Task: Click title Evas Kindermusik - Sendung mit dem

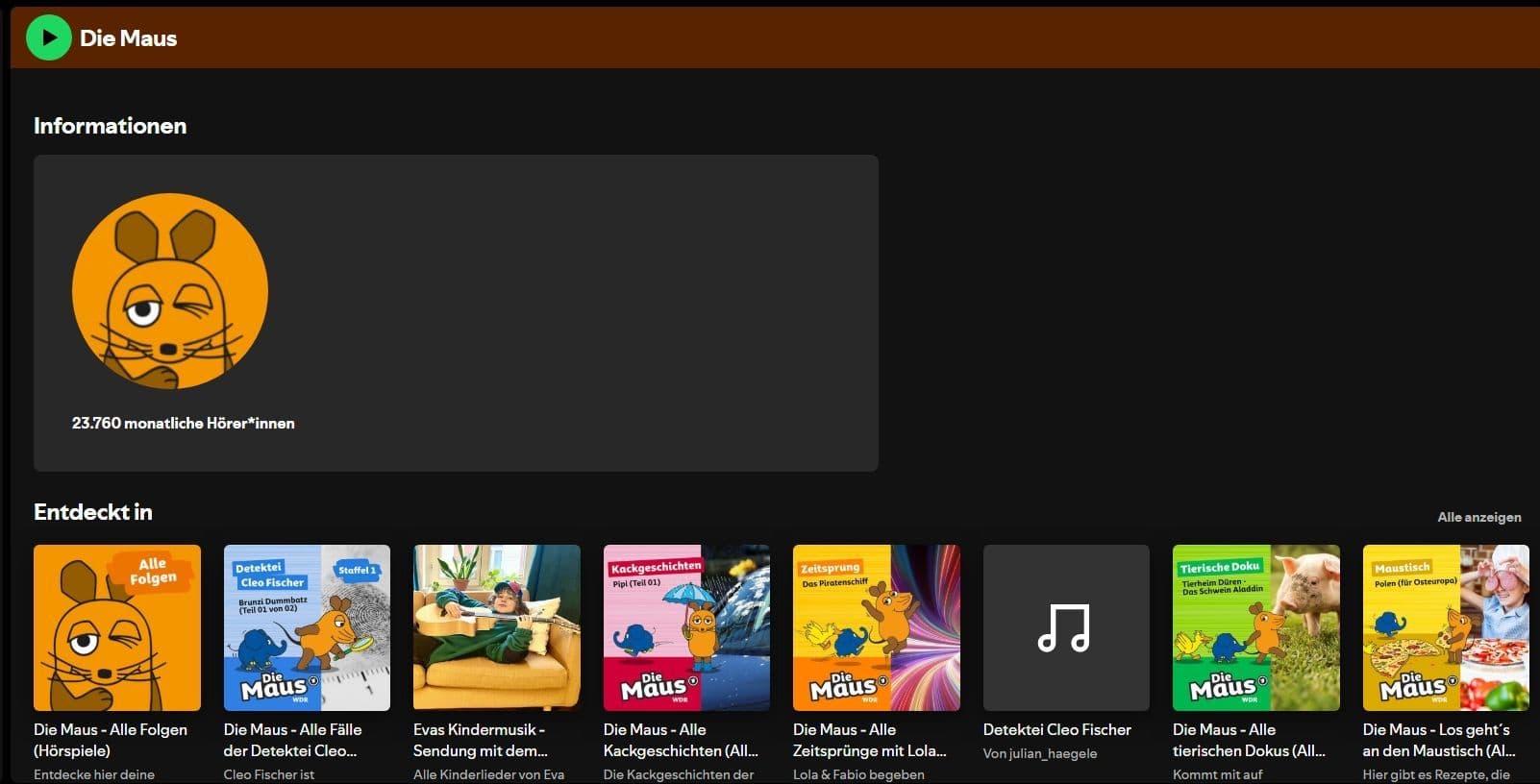Action: (x=480, y=740)
